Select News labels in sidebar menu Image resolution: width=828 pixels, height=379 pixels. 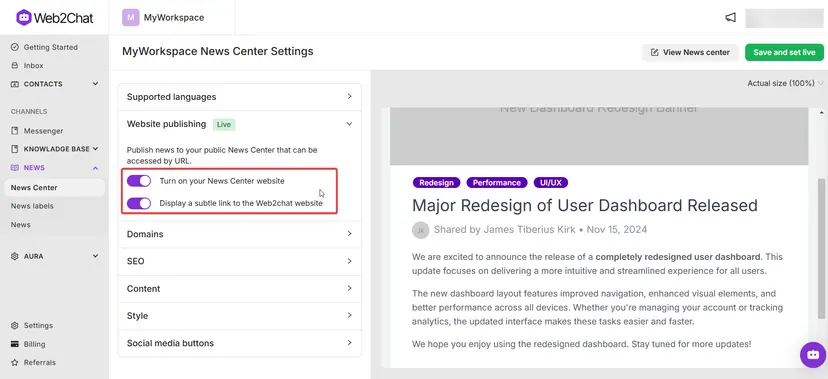click(32, 206)
